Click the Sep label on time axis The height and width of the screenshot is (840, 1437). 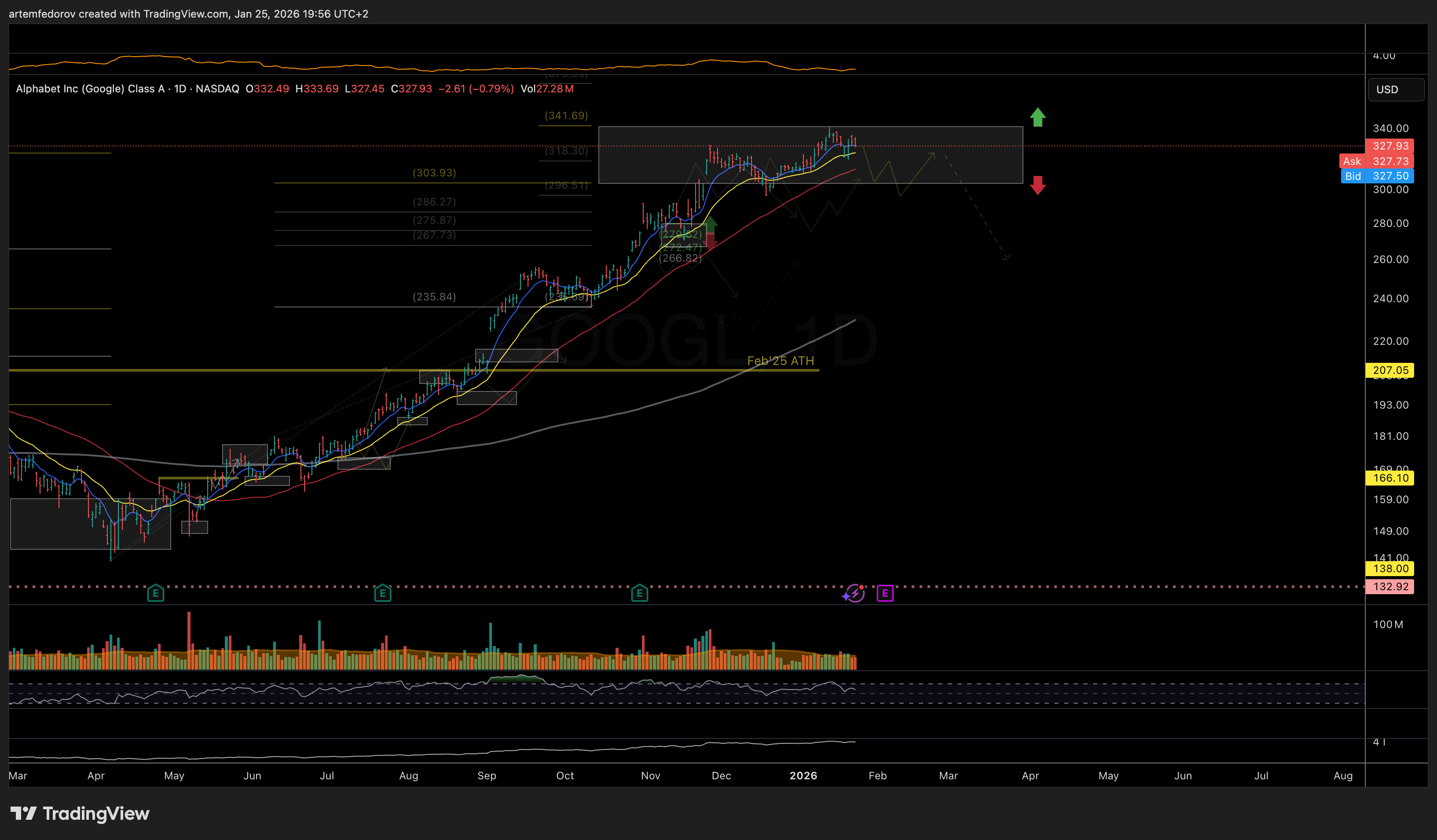pyautogui.click(x=487, y=776)
